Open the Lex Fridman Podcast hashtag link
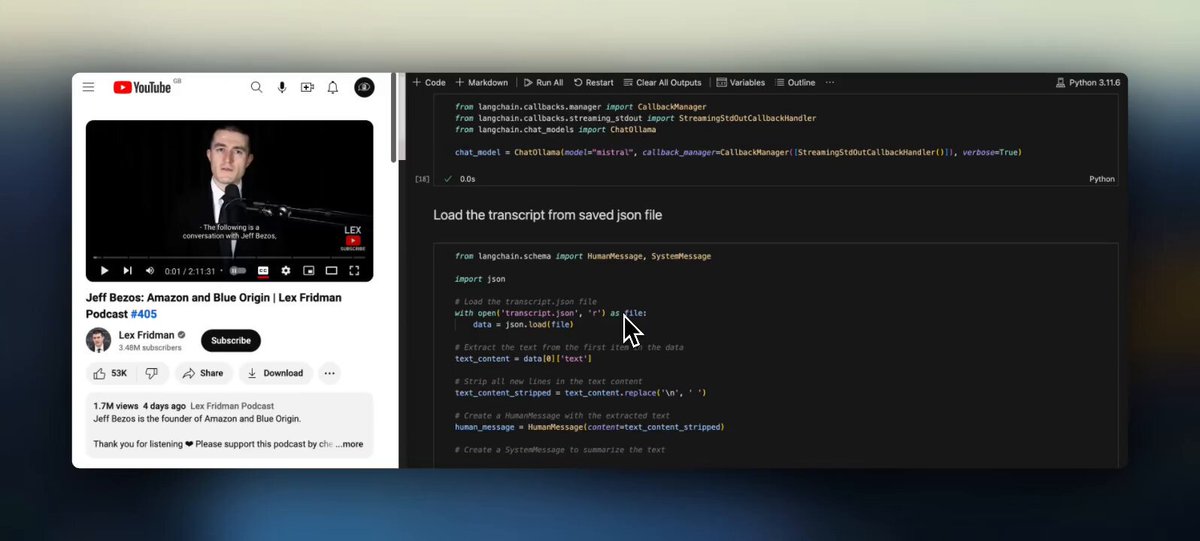This screenshot has width=1200, height=541. [232, 406]
